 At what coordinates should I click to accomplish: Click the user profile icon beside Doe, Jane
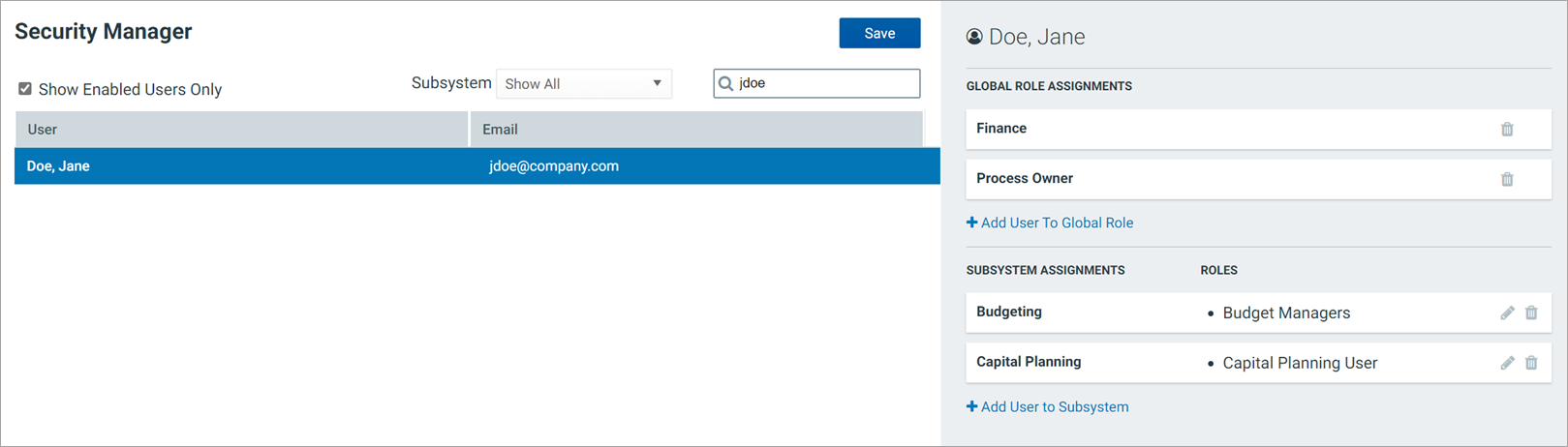[974, 37]
